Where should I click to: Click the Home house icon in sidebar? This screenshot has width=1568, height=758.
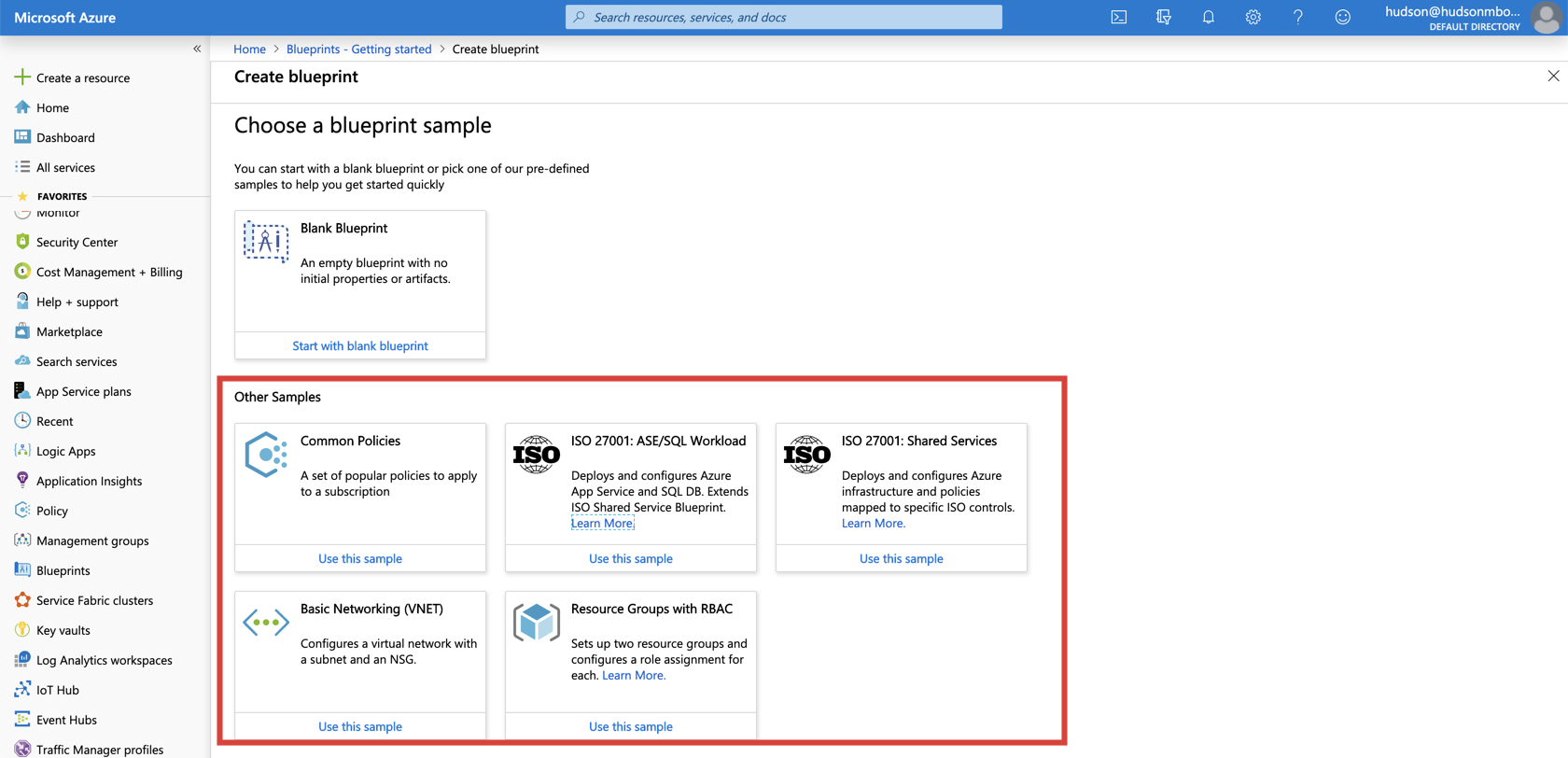22,107
